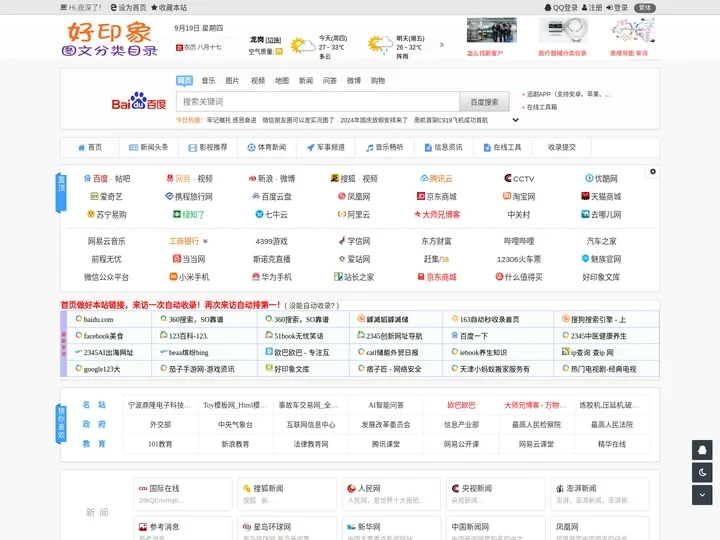Open 影视推荐 navigation item
Screen dimensions: 720x540
pos(208,147)
